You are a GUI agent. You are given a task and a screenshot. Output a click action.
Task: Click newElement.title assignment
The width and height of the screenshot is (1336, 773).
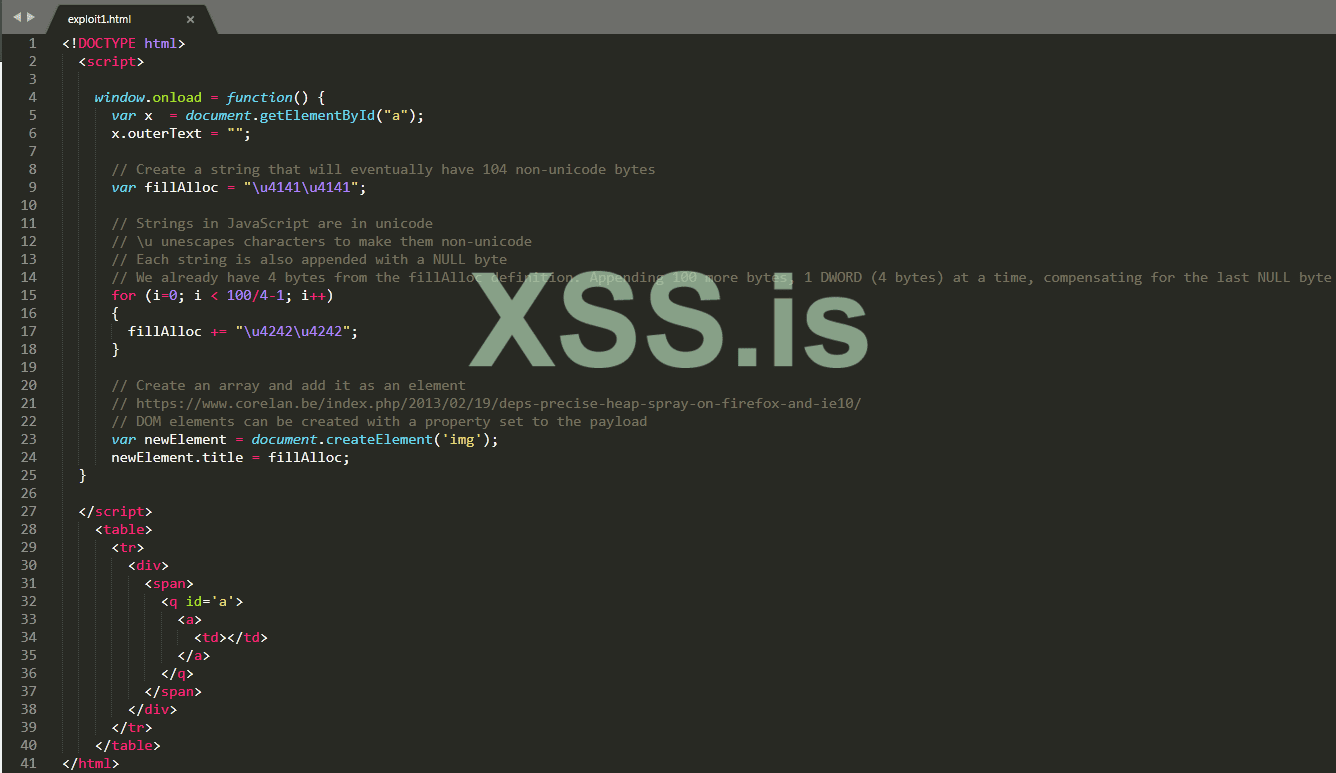tap(230, 457)
